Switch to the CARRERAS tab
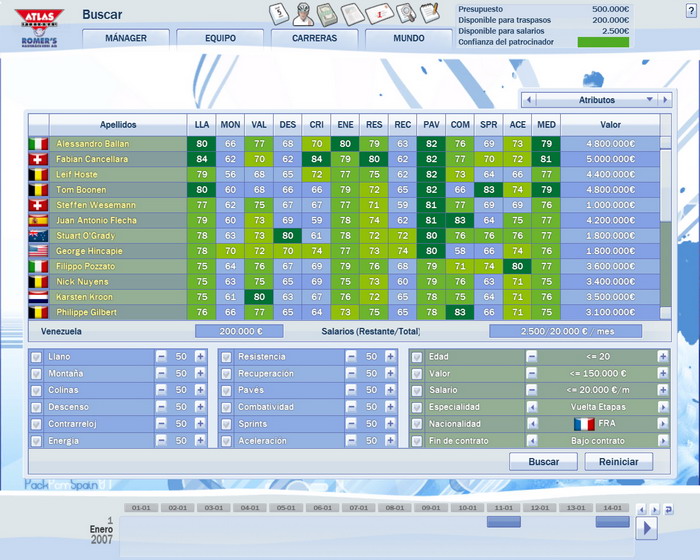Screen dimensions: 700x560 coord(313,38)
